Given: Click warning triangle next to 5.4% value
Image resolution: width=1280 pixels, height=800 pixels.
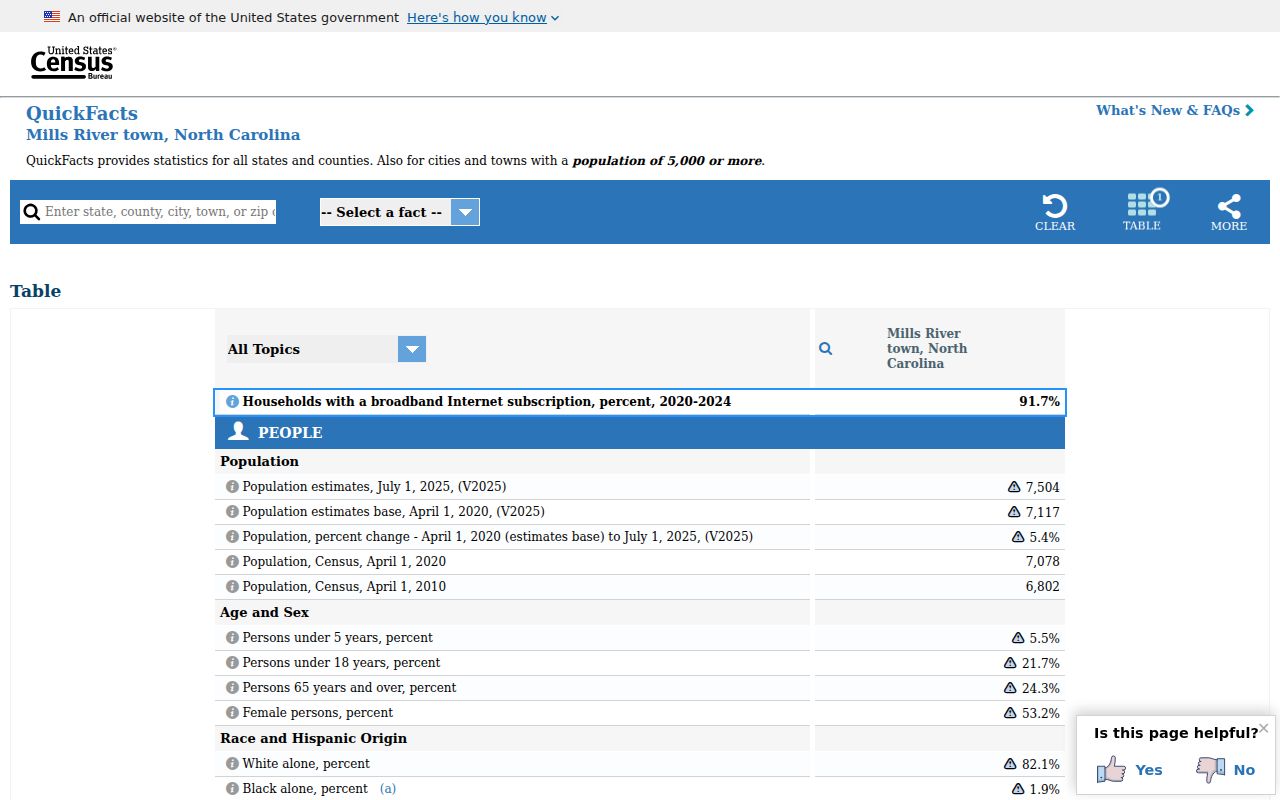Looking at the screenshot, I should point(1018,537).
